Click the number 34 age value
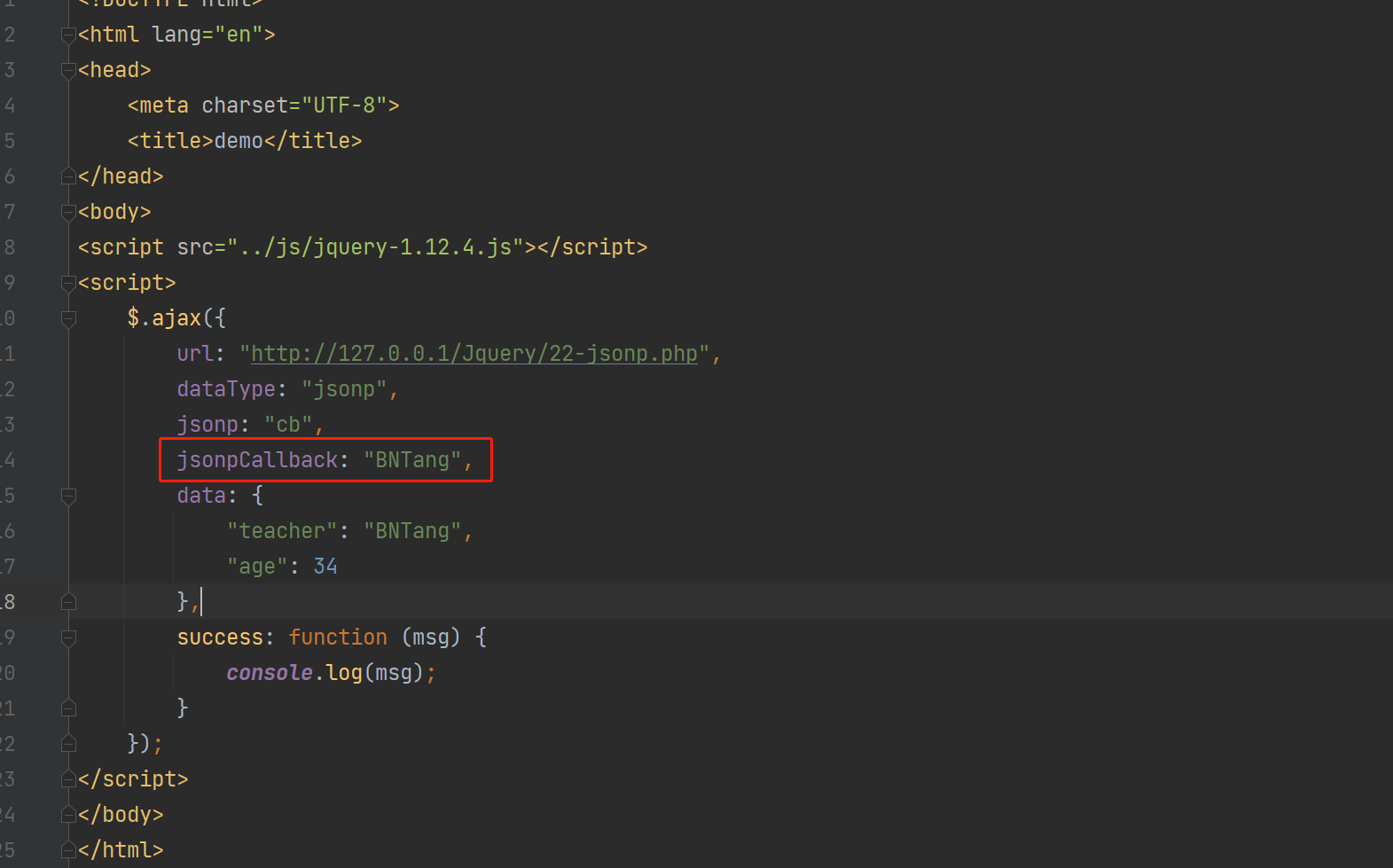This screenshot has height=868, width=1393. point(325,567)
